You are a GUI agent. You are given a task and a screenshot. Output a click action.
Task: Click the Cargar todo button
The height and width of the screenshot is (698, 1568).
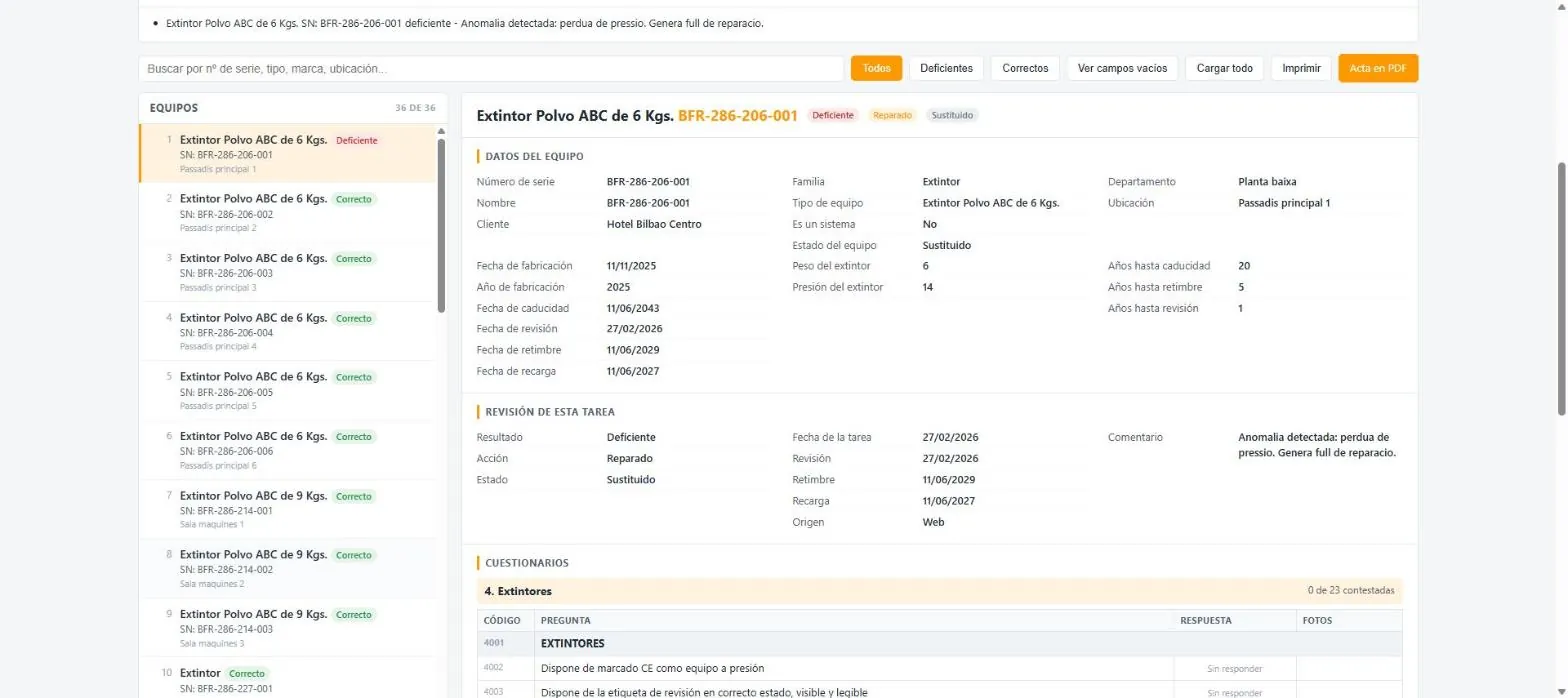tap(1224, 68)
